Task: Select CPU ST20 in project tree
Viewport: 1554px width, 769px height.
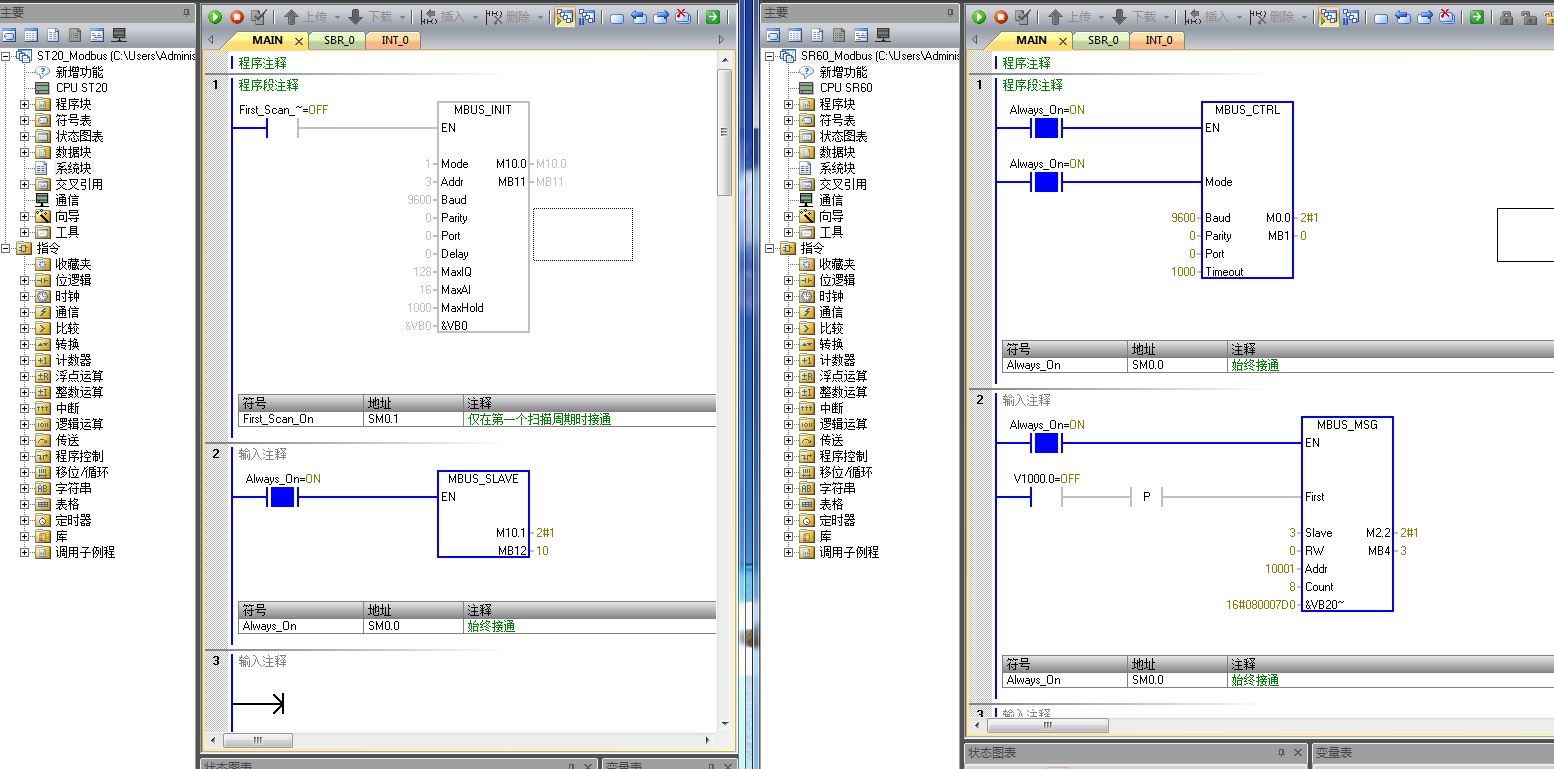Action: click(x=81, y=88)
